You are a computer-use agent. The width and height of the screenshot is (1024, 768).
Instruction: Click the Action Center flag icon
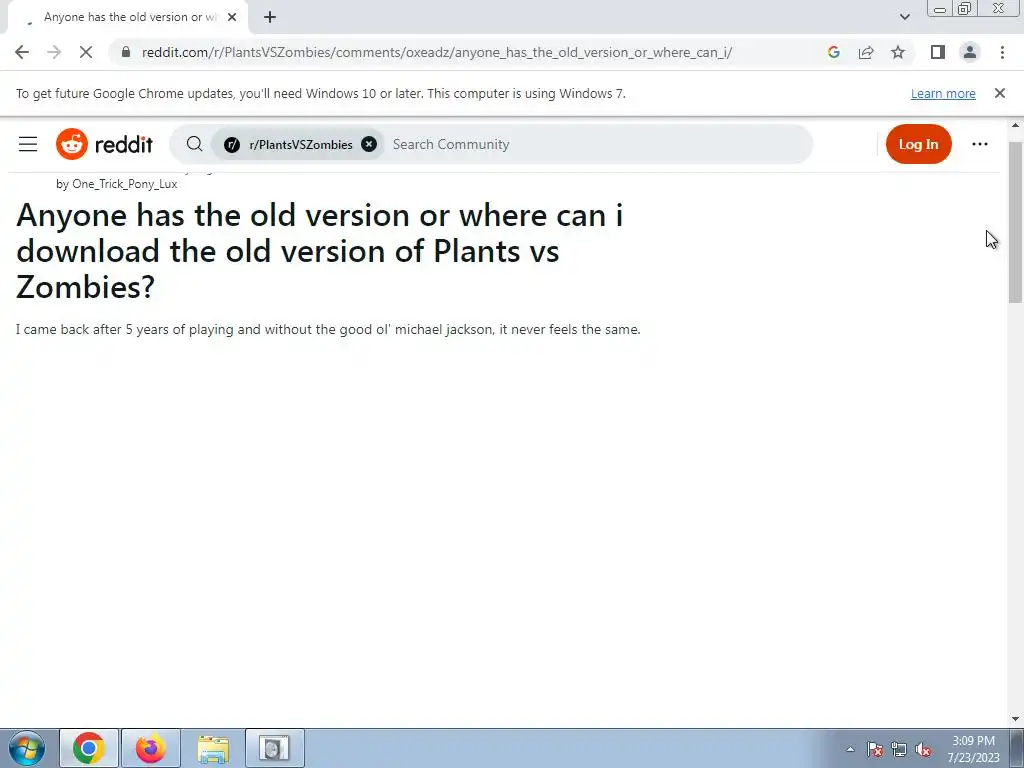pos(875,749)
